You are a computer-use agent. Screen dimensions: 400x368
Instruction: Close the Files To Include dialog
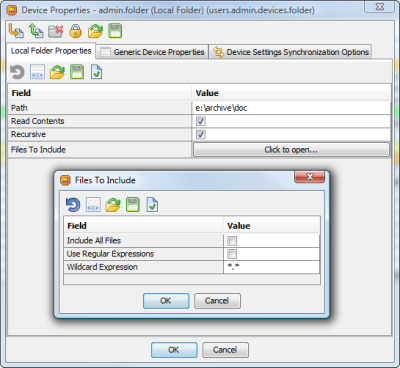tap(310, 177)
